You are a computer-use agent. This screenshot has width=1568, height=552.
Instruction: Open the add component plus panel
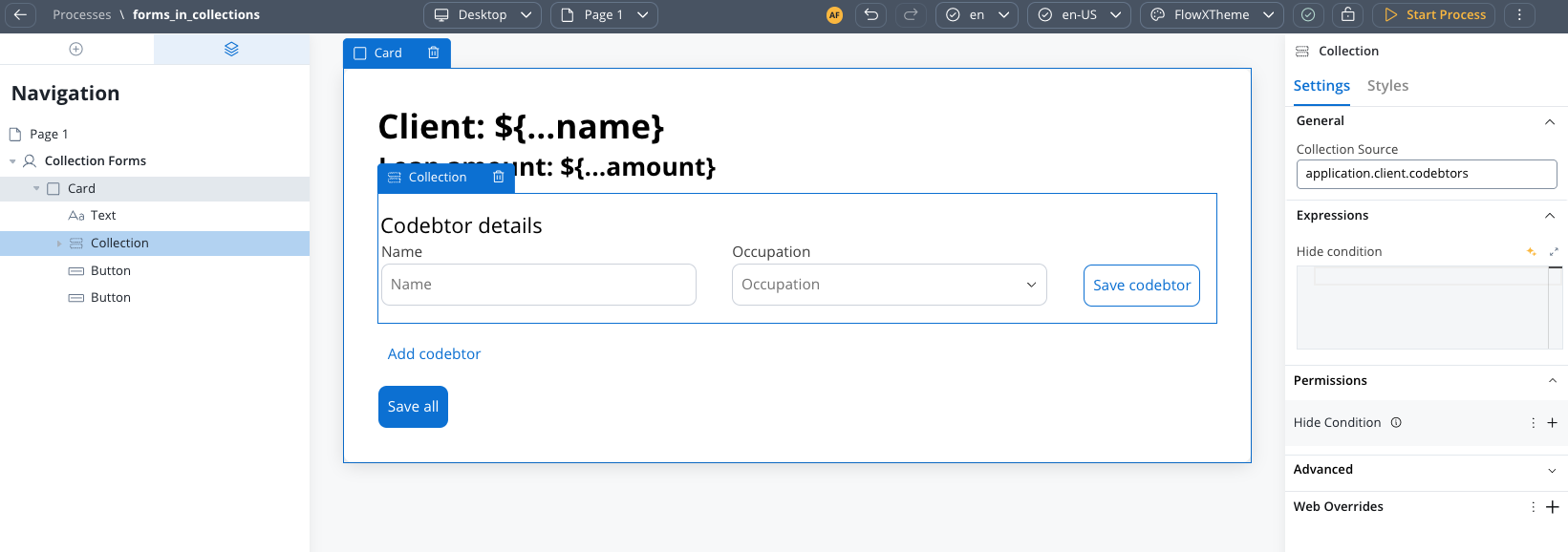click(x=76, y=49)
